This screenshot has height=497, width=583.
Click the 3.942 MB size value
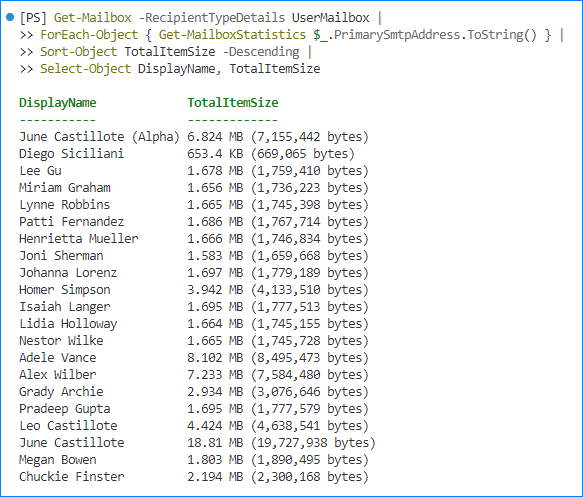215,290
